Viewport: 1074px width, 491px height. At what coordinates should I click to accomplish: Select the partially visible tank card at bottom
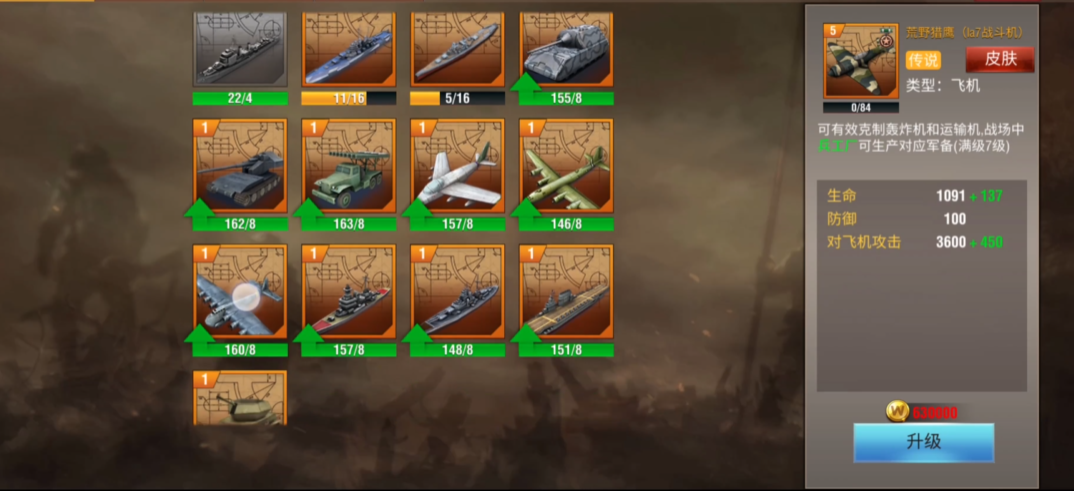[240, 398]
